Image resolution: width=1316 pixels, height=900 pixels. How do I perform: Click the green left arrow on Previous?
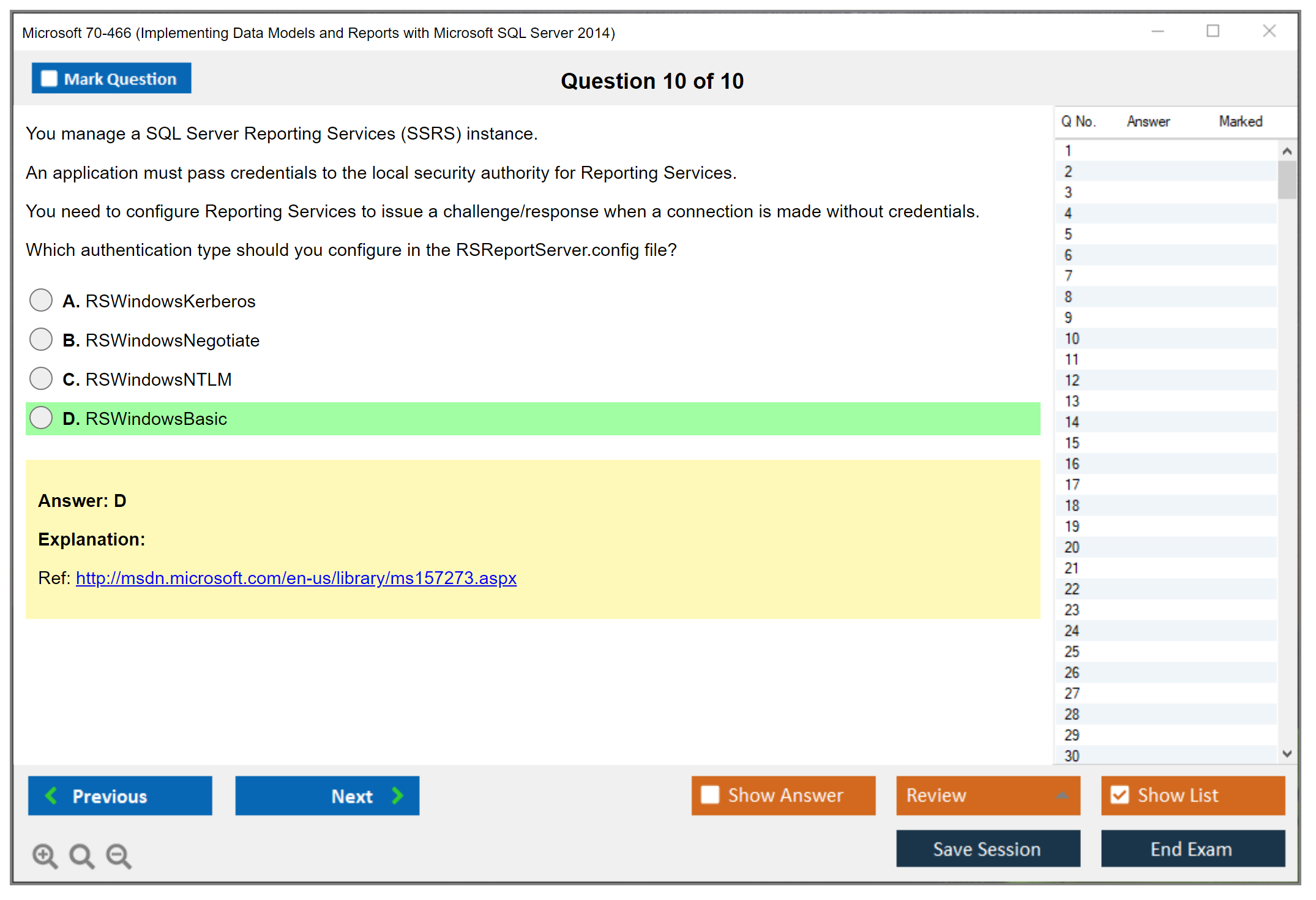(x=51, y=796)
